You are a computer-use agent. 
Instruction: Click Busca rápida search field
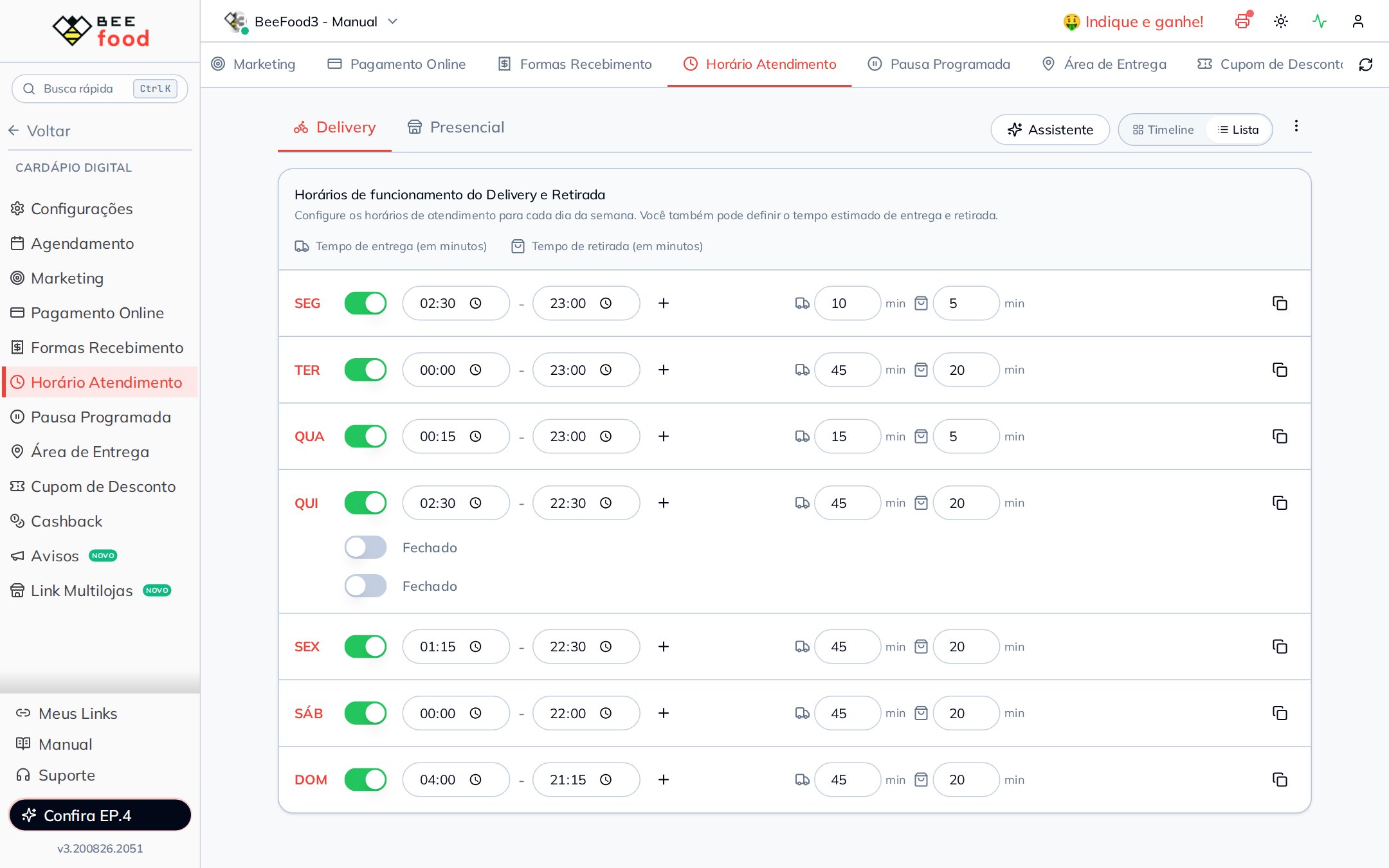click(x=100, y=89)
